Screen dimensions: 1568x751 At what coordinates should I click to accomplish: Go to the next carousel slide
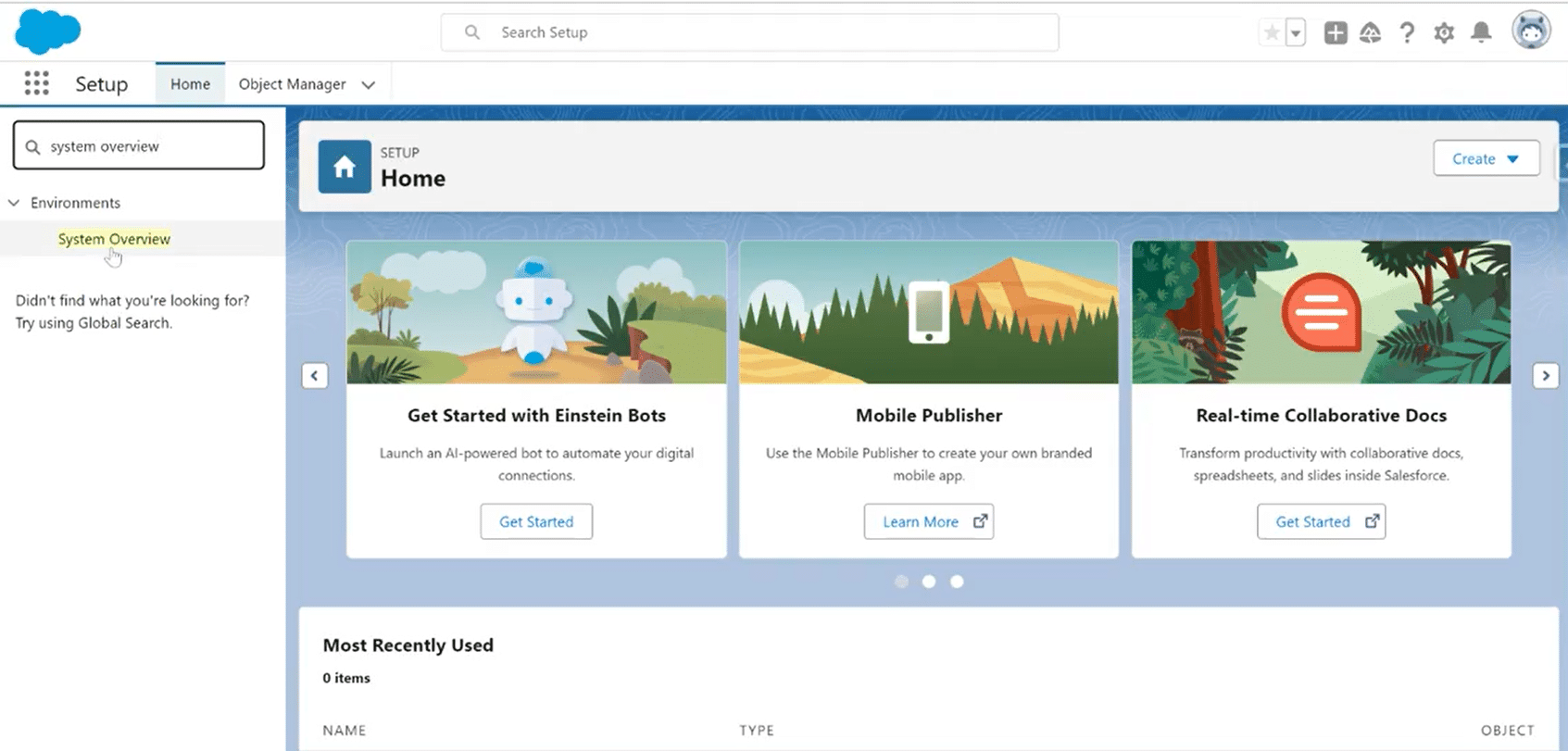coord(1545,376)
